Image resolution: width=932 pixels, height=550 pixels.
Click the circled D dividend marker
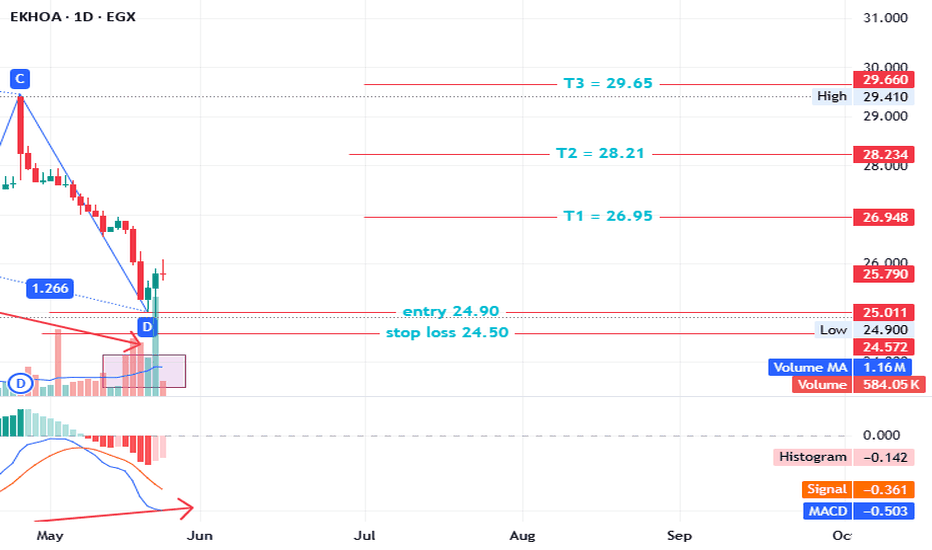[x=21, y=384]
